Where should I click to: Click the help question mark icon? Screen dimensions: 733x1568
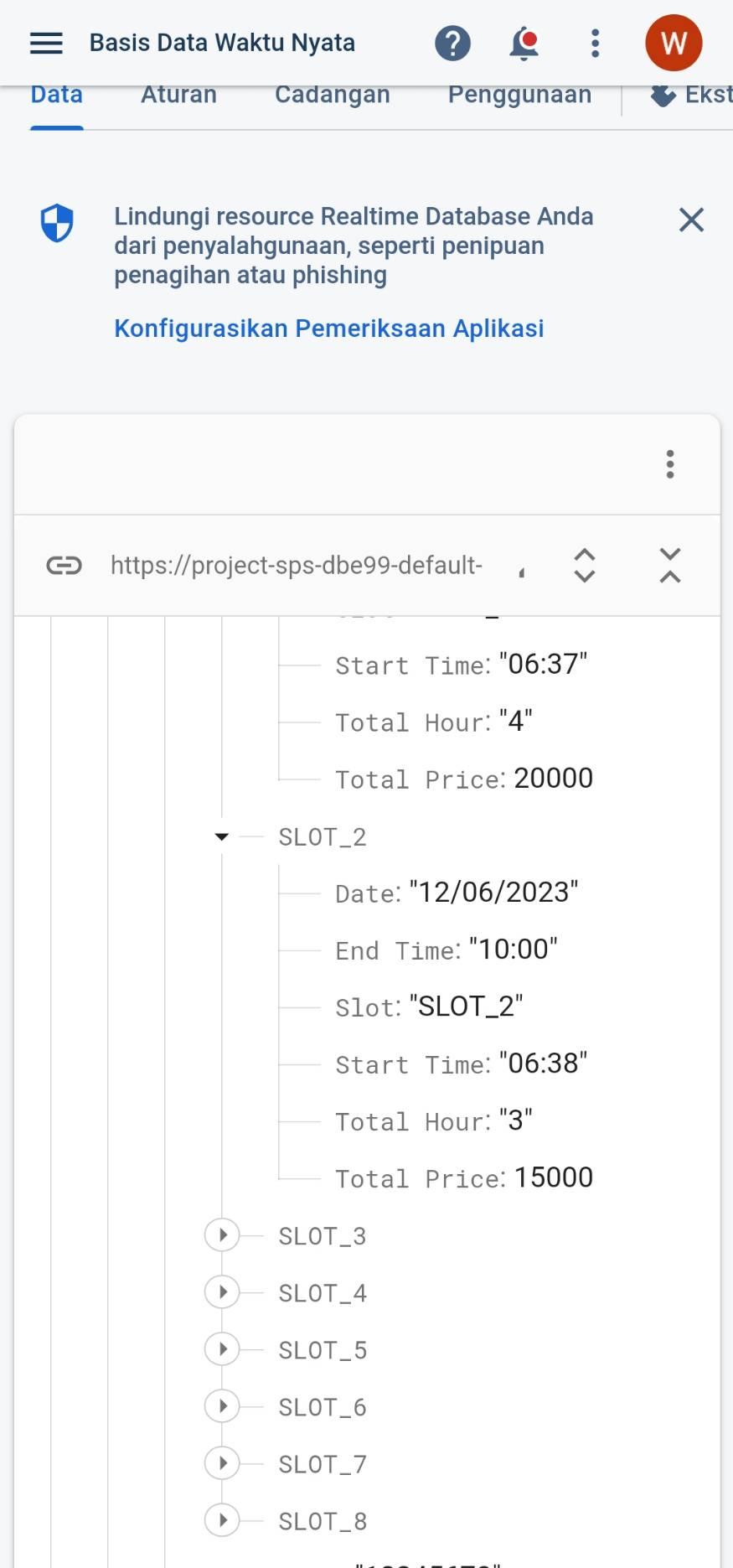pyautogui.click(x=452, y=43)
